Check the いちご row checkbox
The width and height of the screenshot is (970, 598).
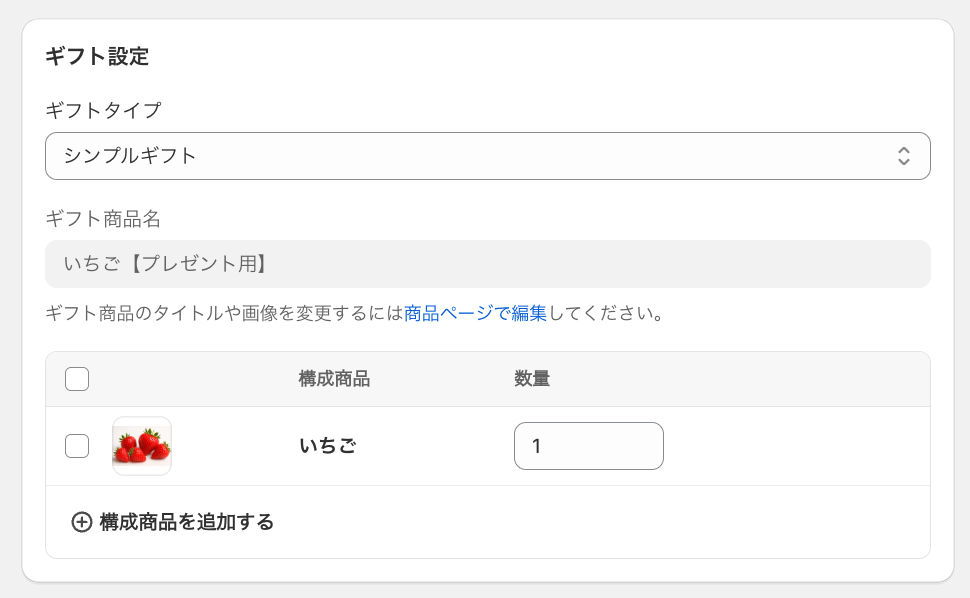point(77,446)
